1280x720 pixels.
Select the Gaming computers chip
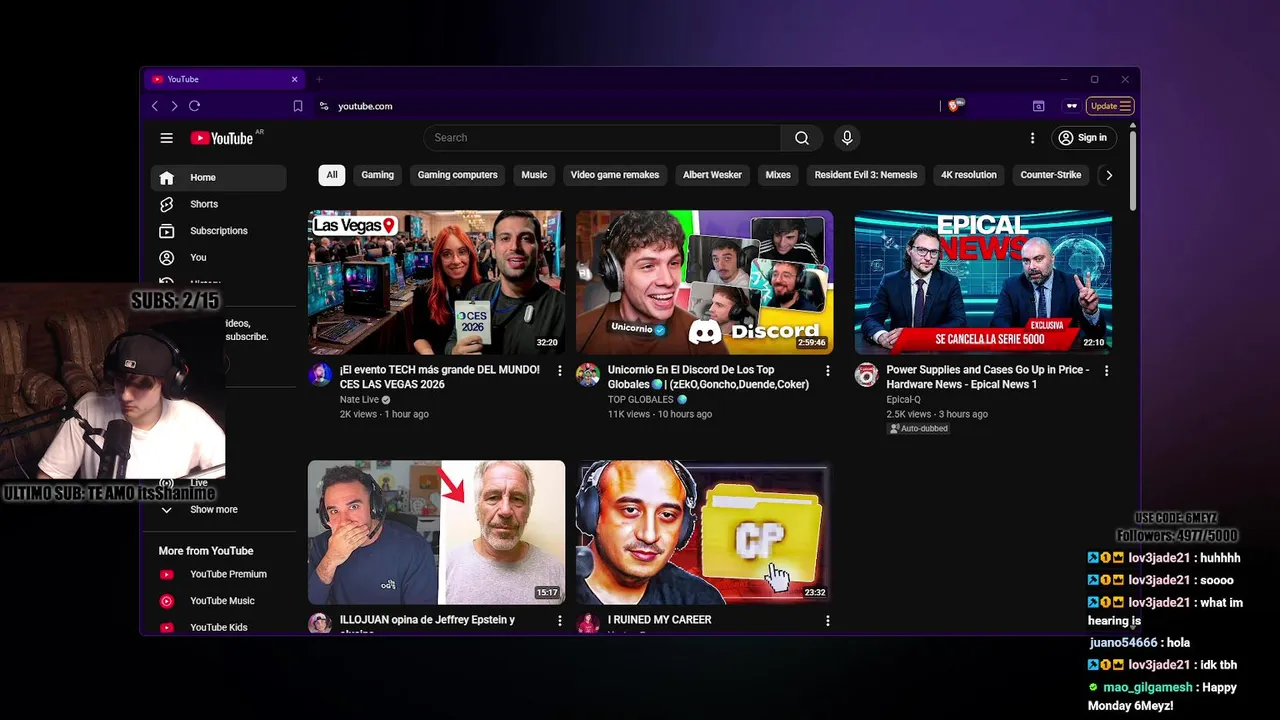point(457,175)
